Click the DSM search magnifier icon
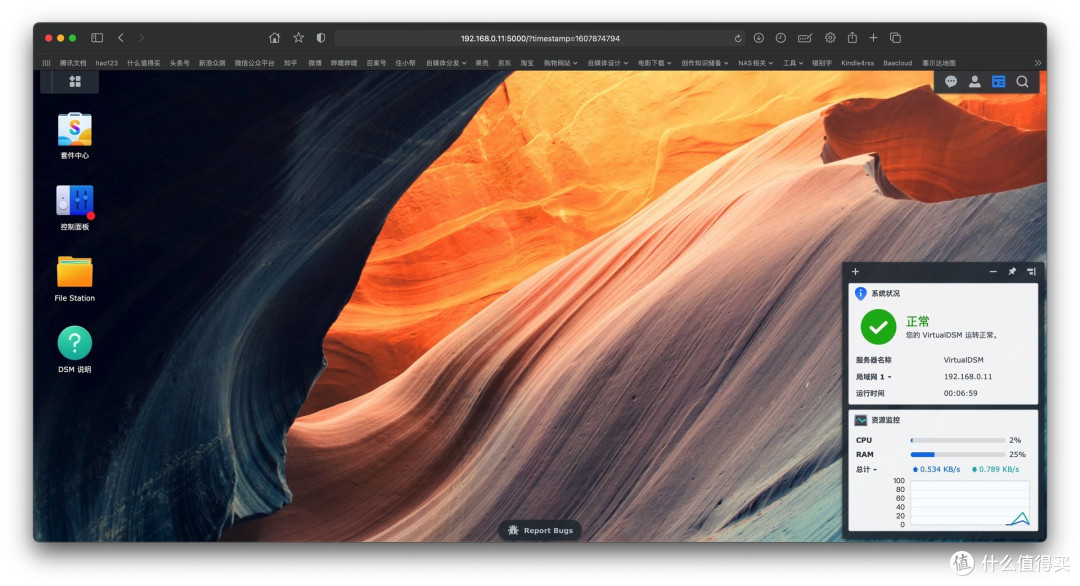The width and height of the screenshot is (1080, 586). [1022, 82]
